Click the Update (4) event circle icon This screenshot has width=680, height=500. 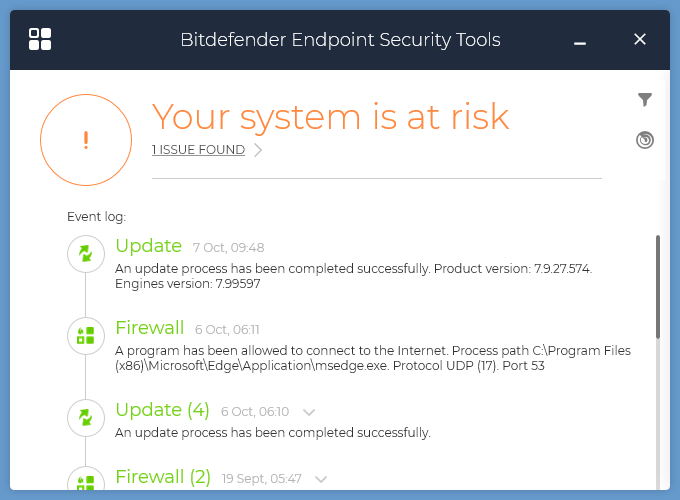point(86,417)
